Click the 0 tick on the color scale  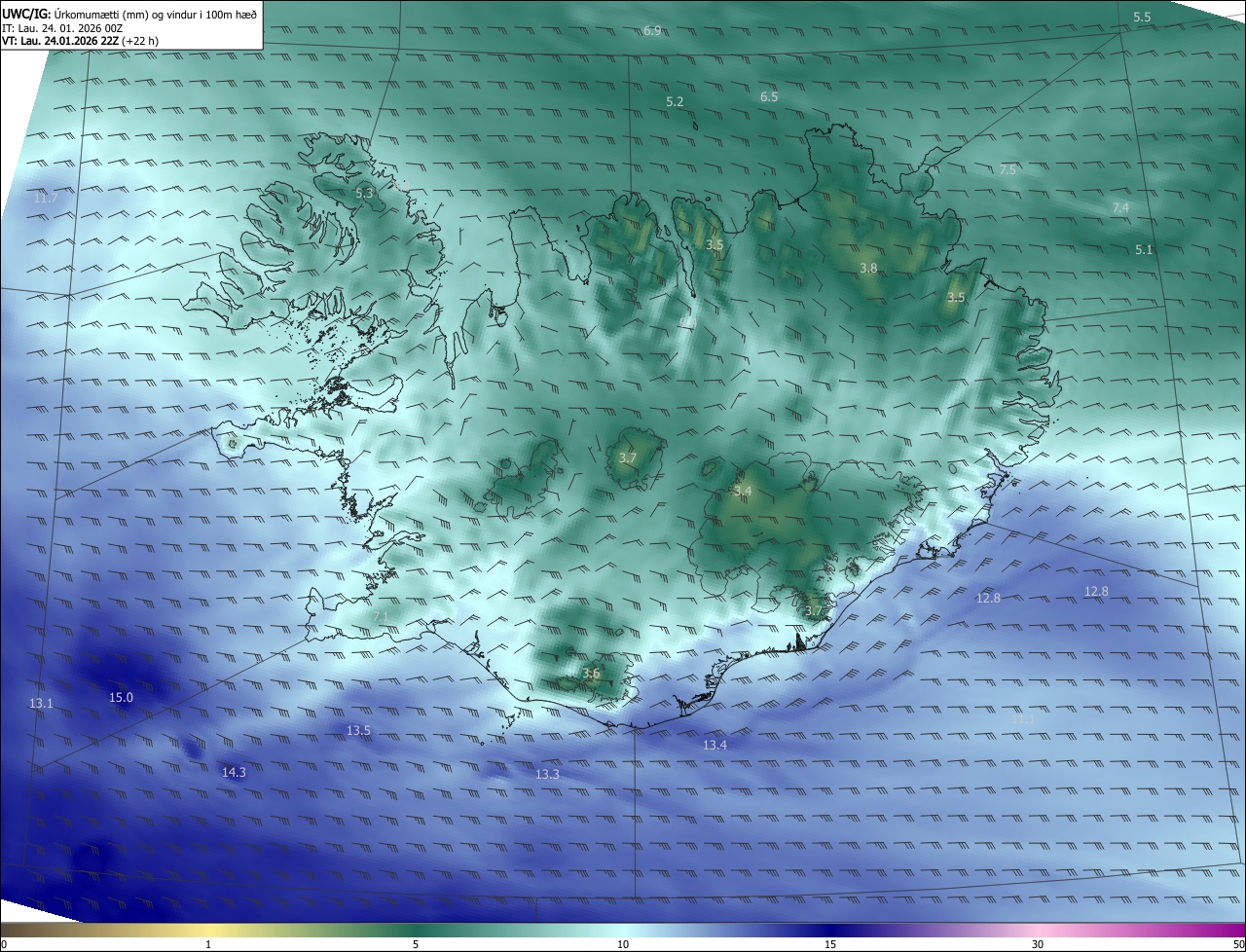click(x=4, y=944)
